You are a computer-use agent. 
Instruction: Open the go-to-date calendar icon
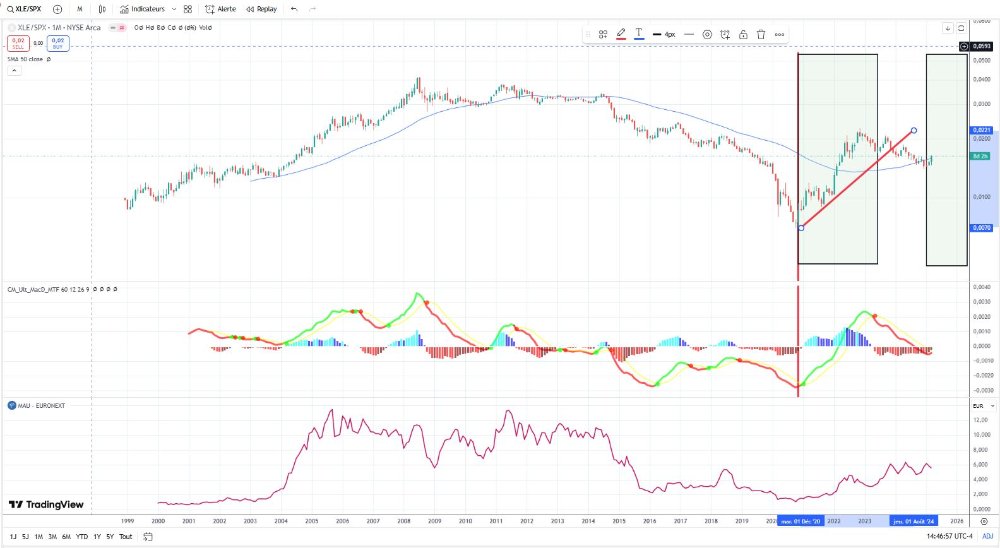(147, 536)
